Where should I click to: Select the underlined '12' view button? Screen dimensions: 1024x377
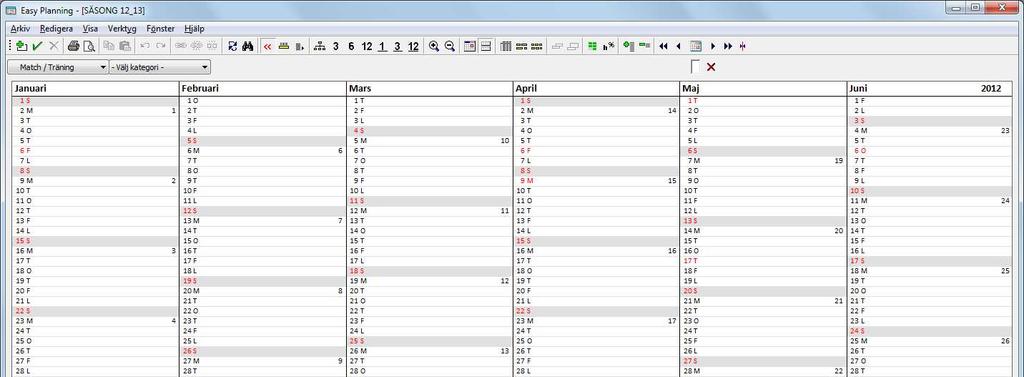(413, 46)
